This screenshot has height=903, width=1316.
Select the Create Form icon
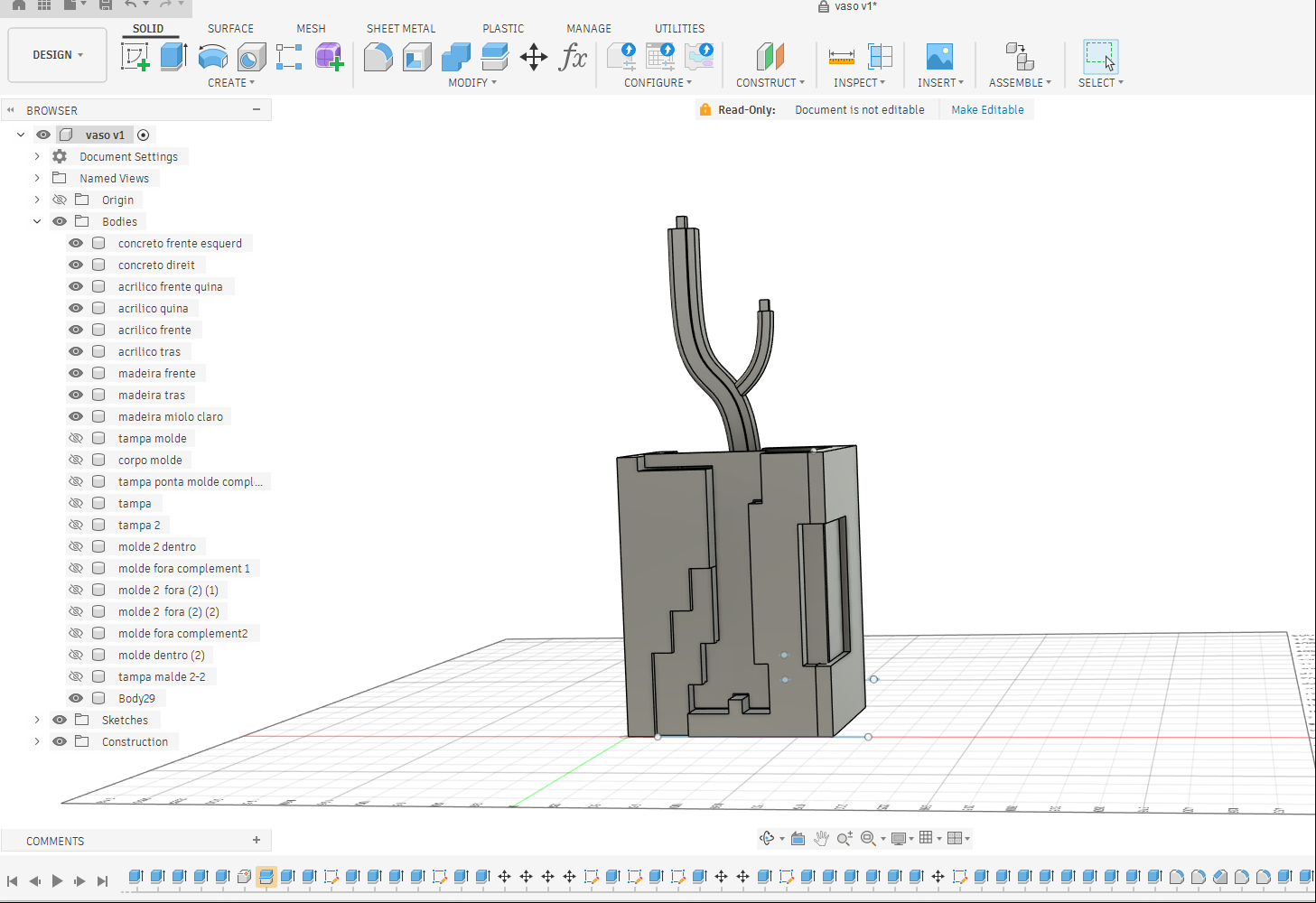[x=329, y=57]
